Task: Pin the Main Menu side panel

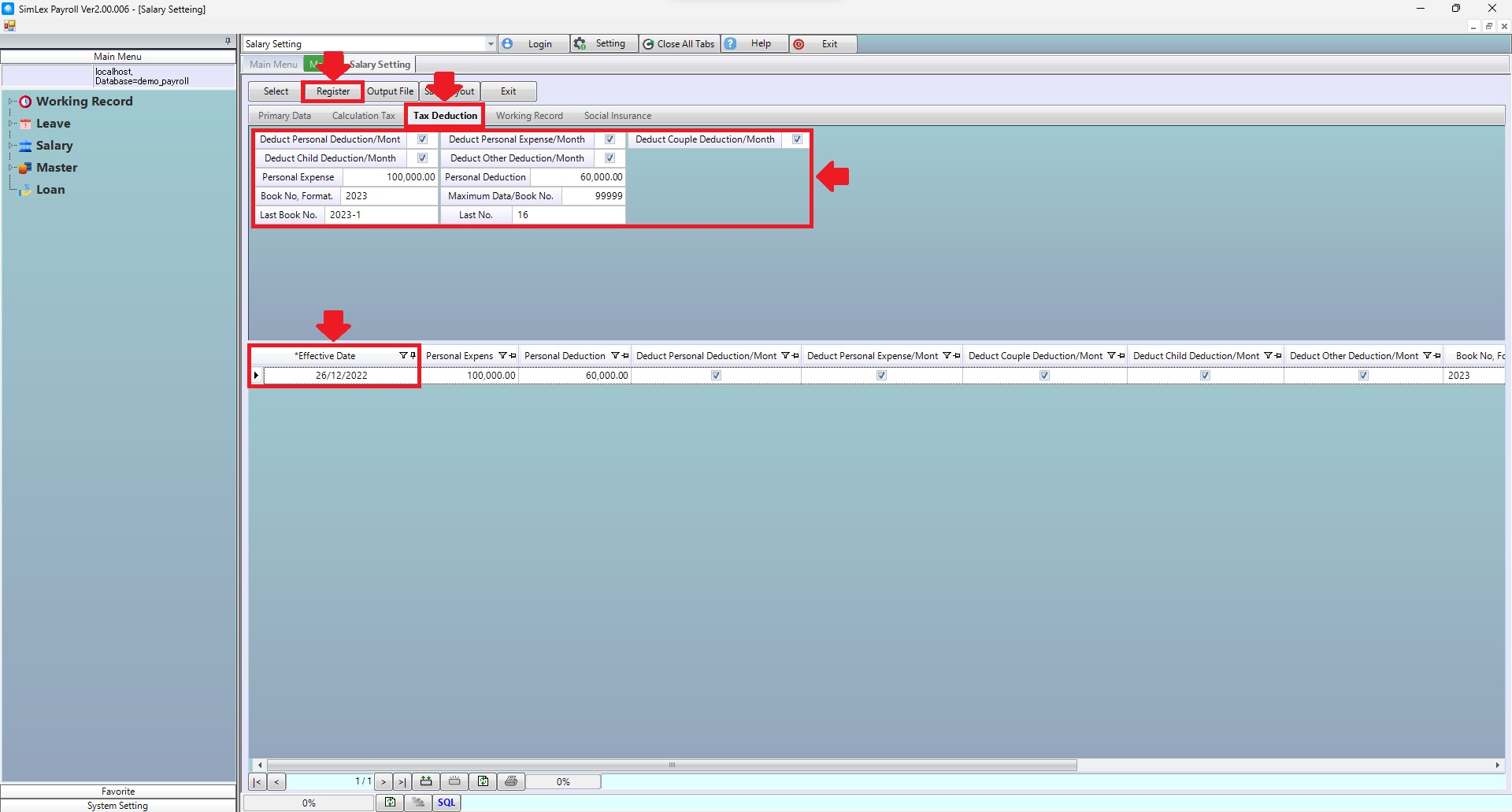Action: coord(228,41)
